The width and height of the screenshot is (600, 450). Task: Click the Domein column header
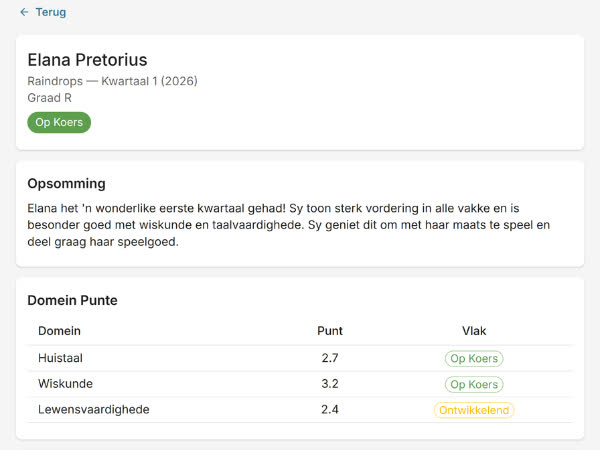click(60, 331)
